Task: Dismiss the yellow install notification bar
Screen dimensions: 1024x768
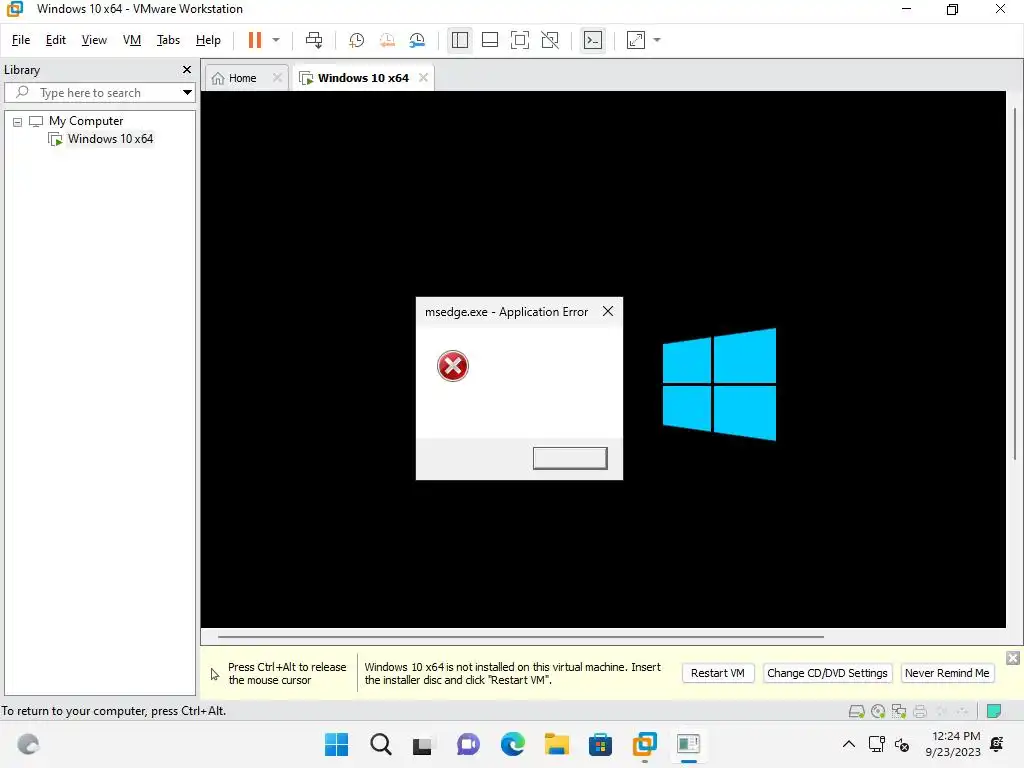Action: [x=1013, y=658]
